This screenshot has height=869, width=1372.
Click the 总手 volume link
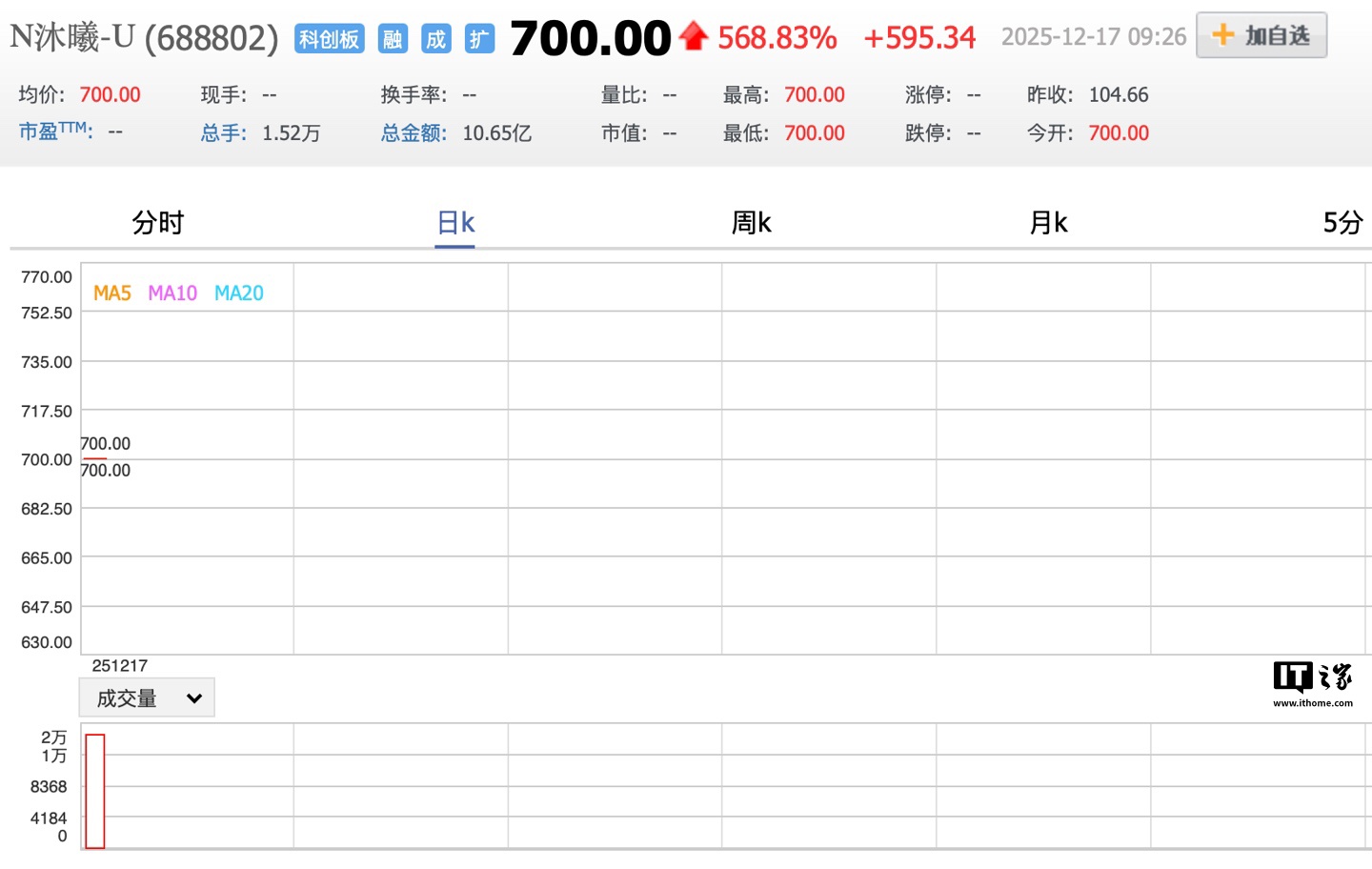click(223, 133)
